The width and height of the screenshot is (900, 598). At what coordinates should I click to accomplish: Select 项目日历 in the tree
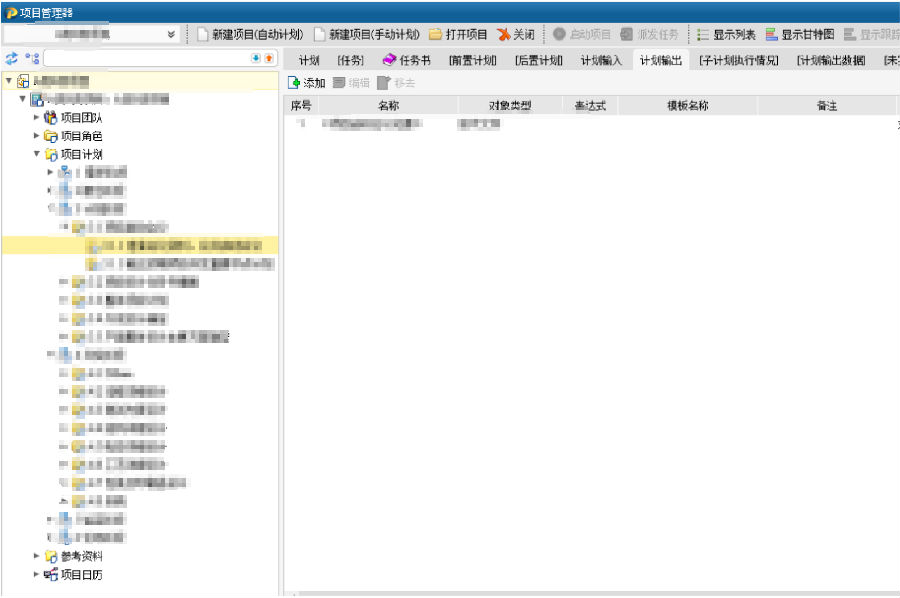point(81,574)
